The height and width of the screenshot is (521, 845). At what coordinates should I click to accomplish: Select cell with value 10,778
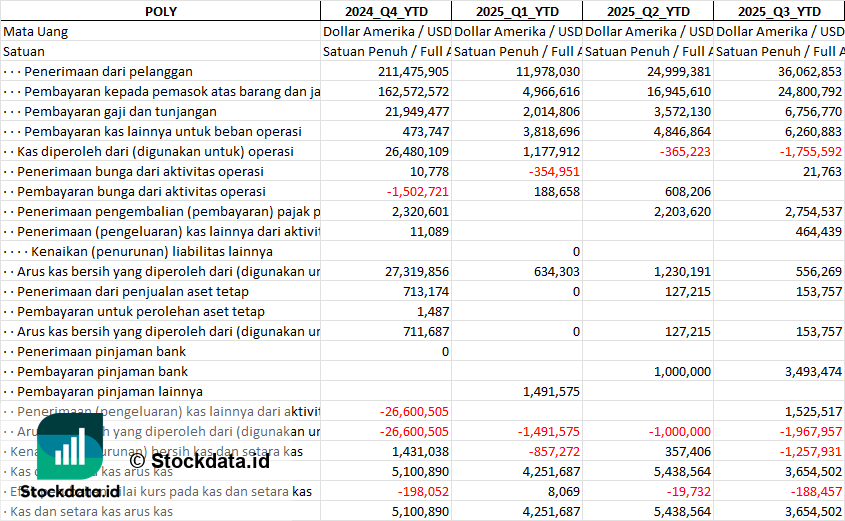tap(386, 171)
